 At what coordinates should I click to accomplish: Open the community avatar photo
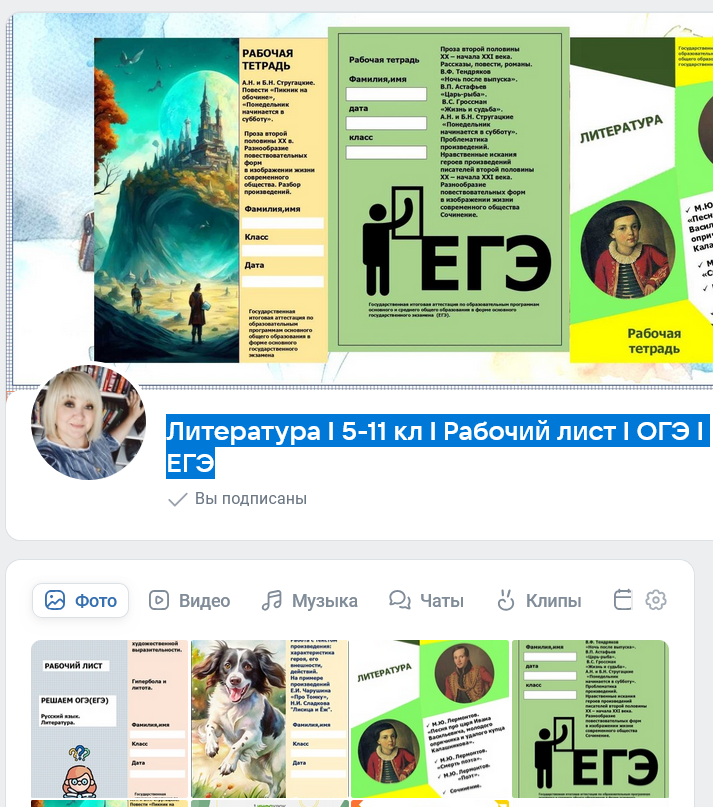point(89,422)
